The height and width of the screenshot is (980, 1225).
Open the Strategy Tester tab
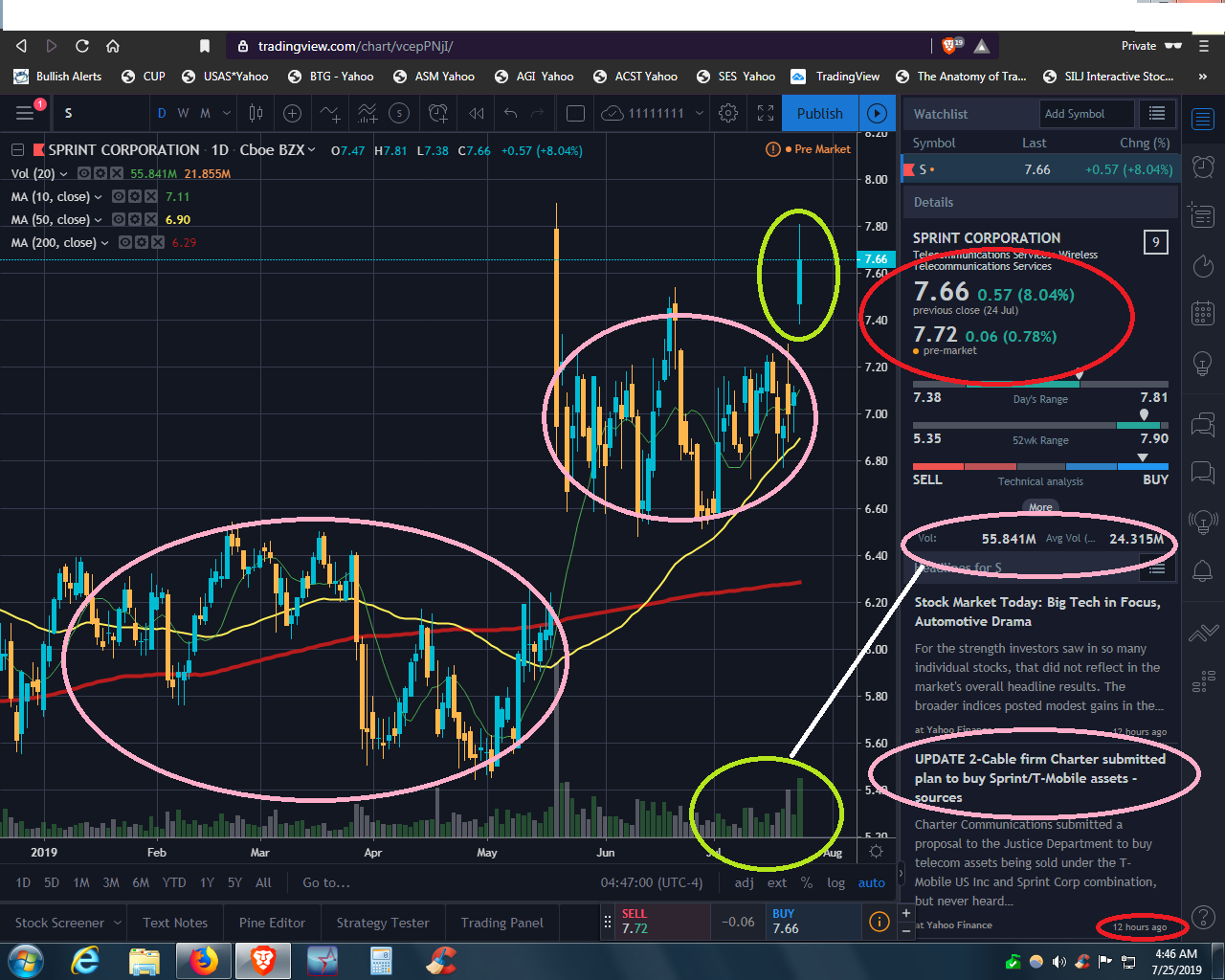382,923
